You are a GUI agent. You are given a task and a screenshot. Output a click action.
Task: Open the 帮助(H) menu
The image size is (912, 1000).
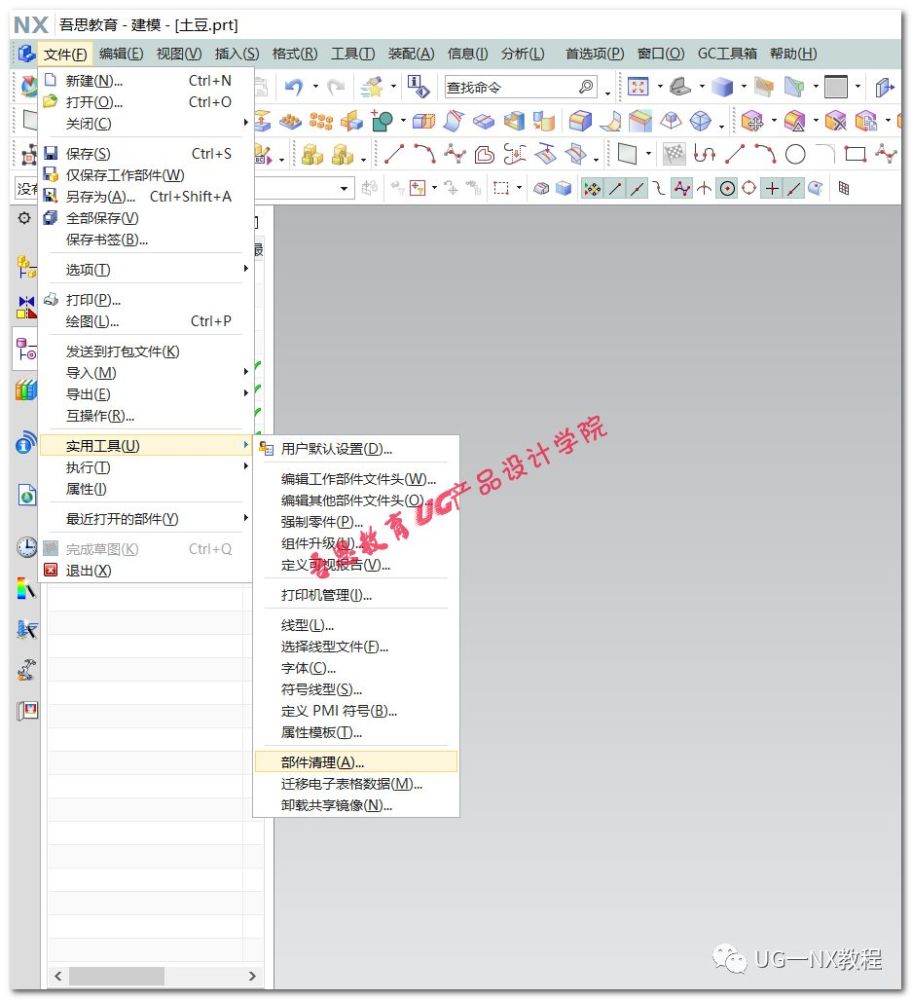tap(793, 54)
